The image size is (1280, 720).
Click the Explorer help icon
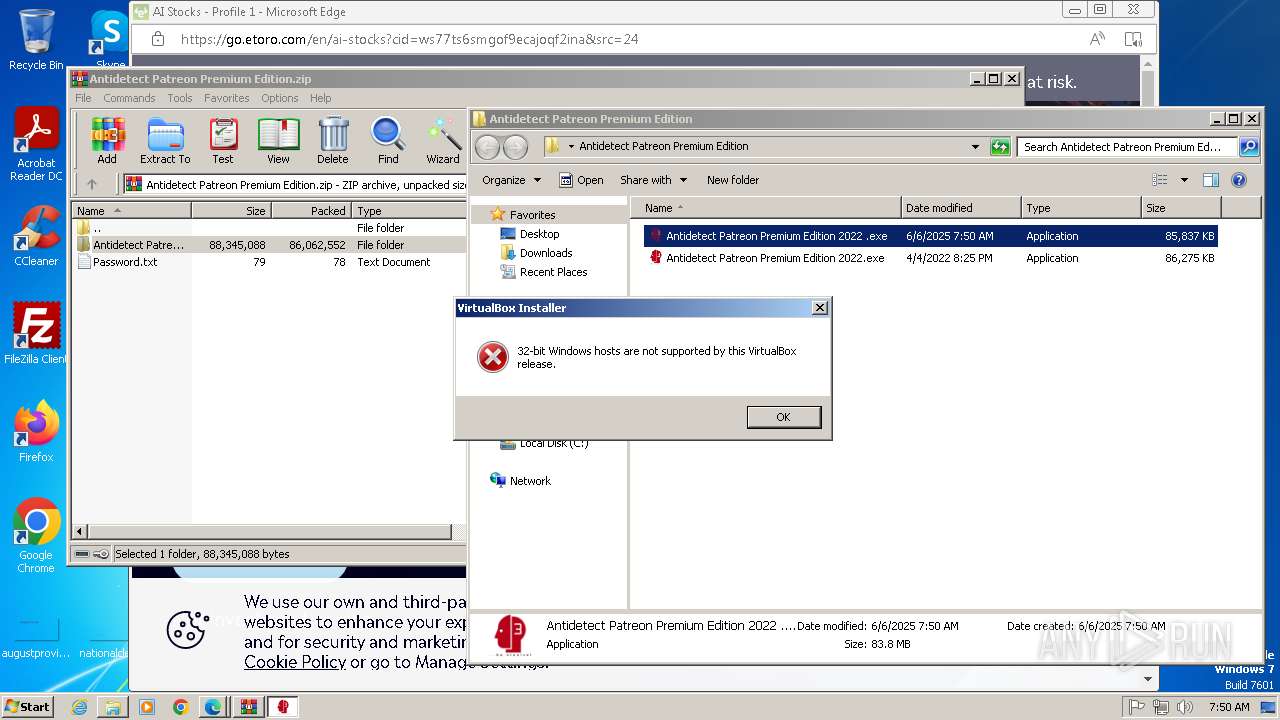coord(1239,180)
